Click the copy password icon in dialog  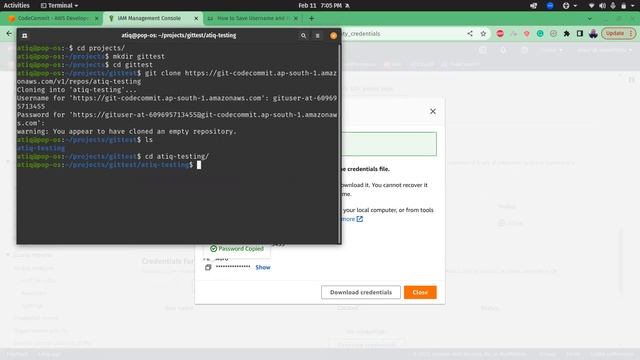[x=208, y=267]
